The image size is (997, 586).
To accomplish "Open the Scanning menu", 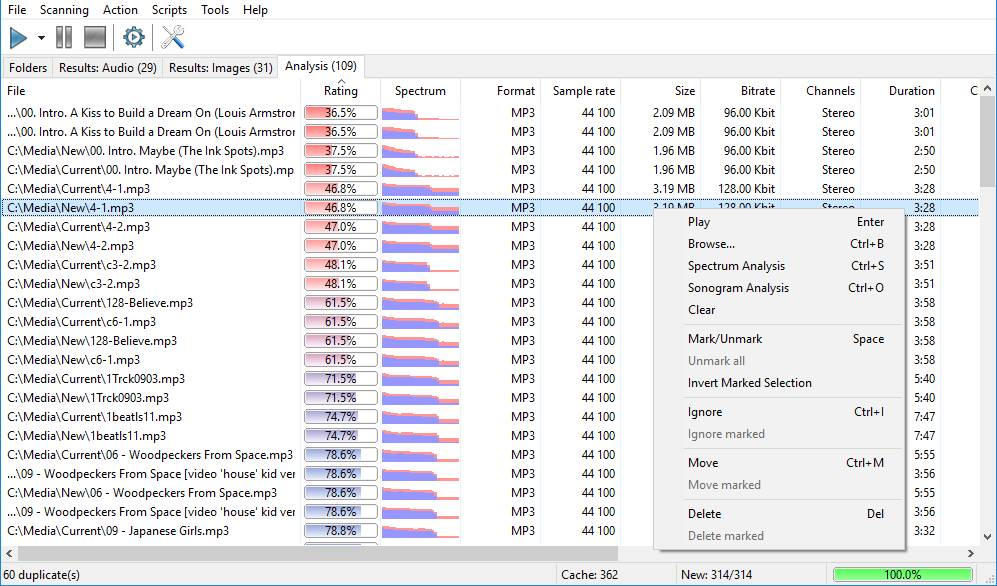I will pyautogui.click(x=64, y=10).
